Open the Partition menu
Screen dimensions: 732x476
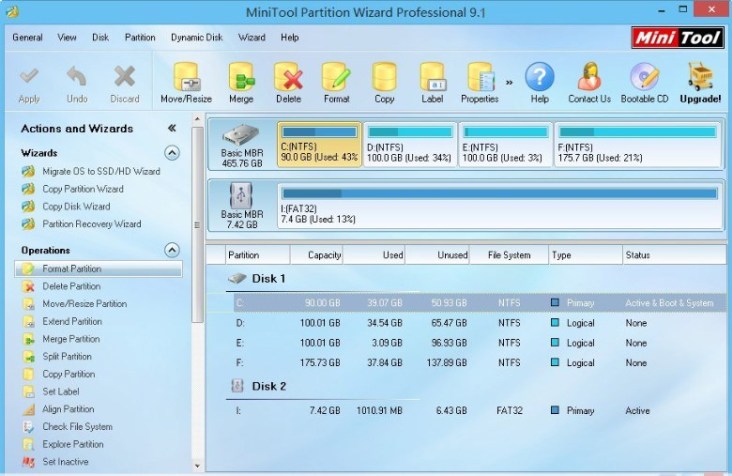pos(140,37)
